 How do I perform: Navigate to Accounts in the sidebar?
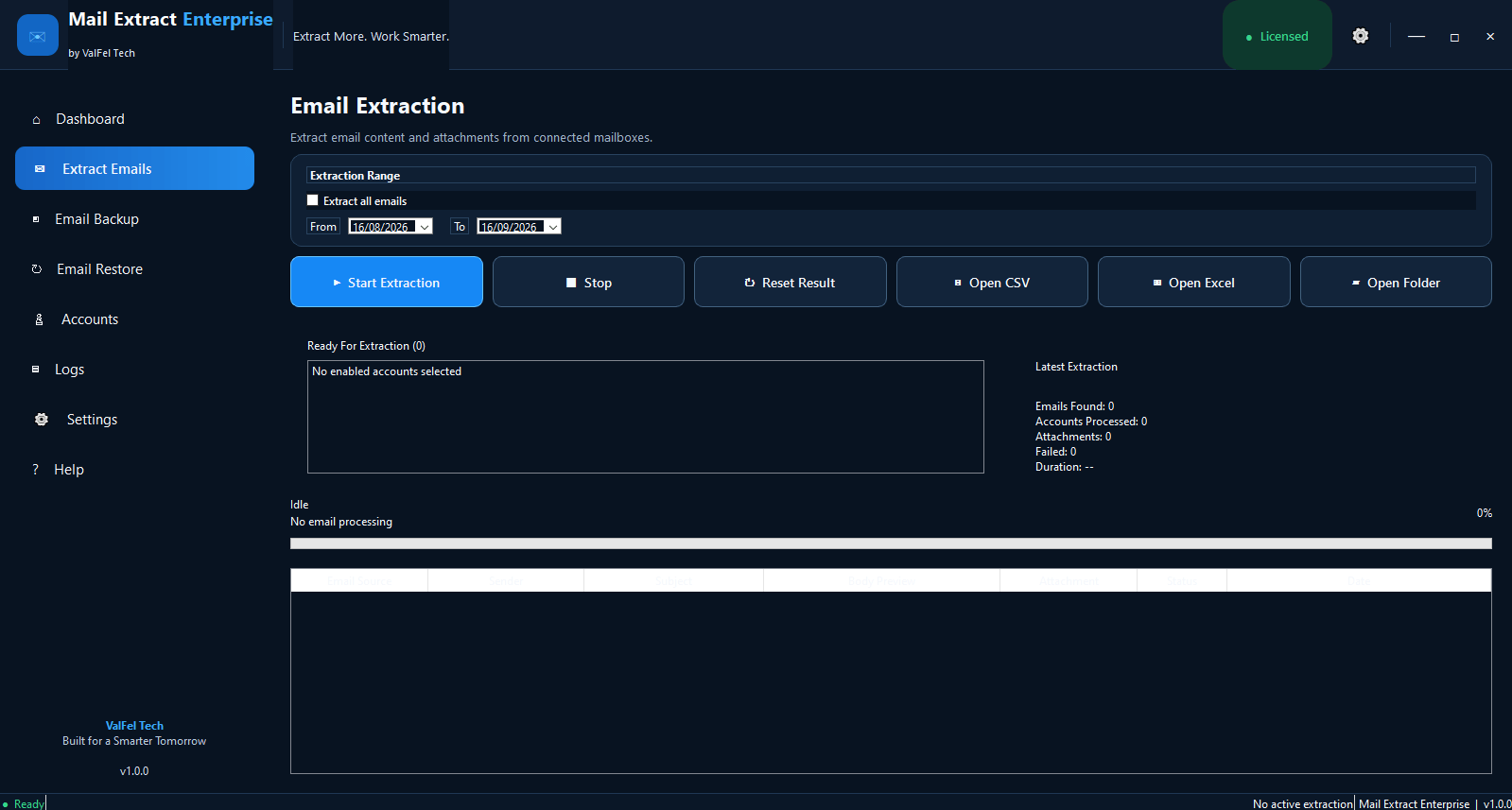click(90, 319)
